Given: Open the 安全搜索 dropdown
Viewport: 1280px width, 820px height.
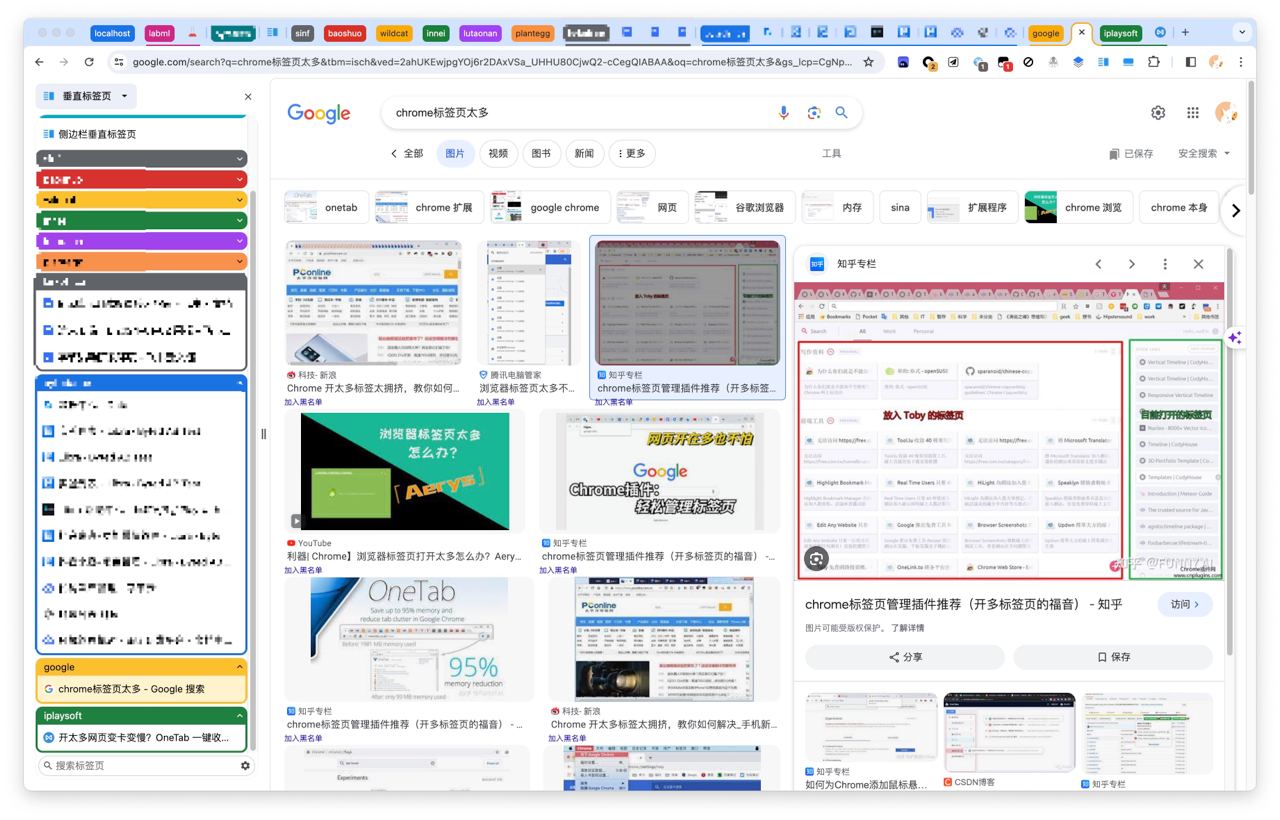Looking at the screenshot, I should click(x=1204, y=154).
